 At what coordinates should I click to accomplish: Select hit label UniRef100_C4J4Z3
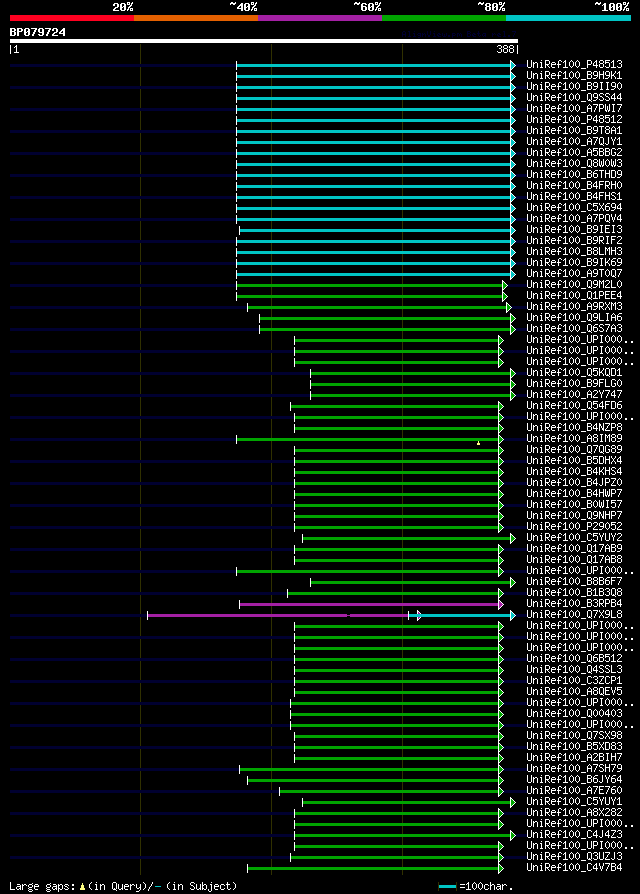(574, 834)
